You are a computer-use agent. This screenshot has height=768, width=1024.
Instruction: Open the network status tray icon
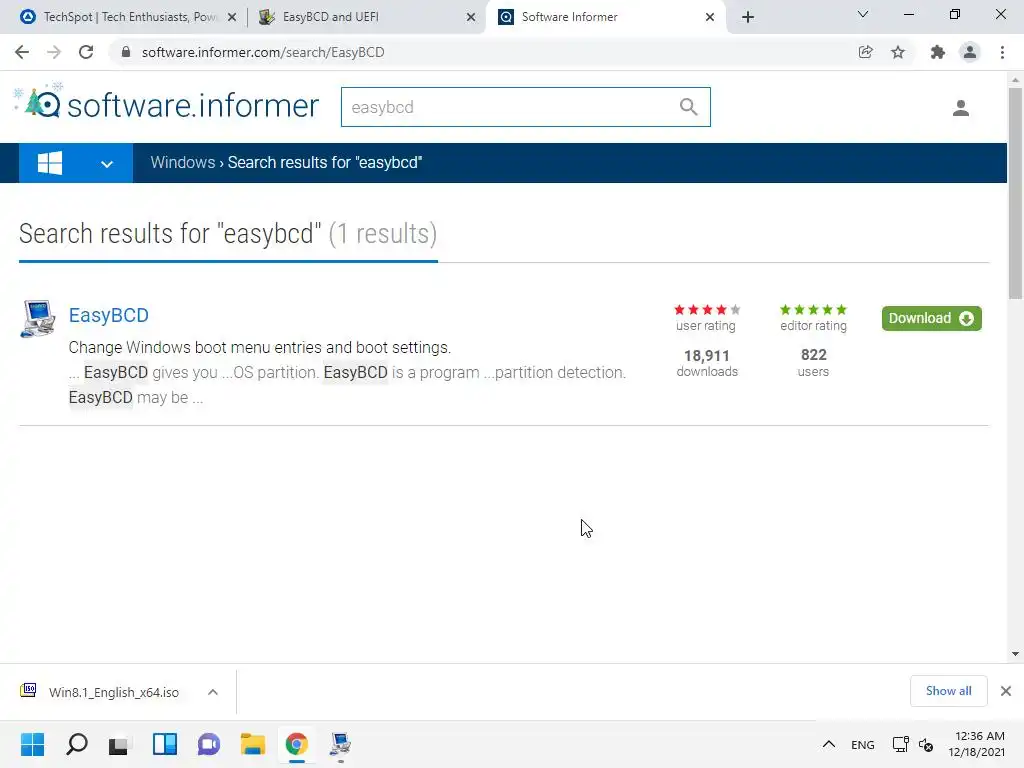pyautogui.click(x=901, y=744)
